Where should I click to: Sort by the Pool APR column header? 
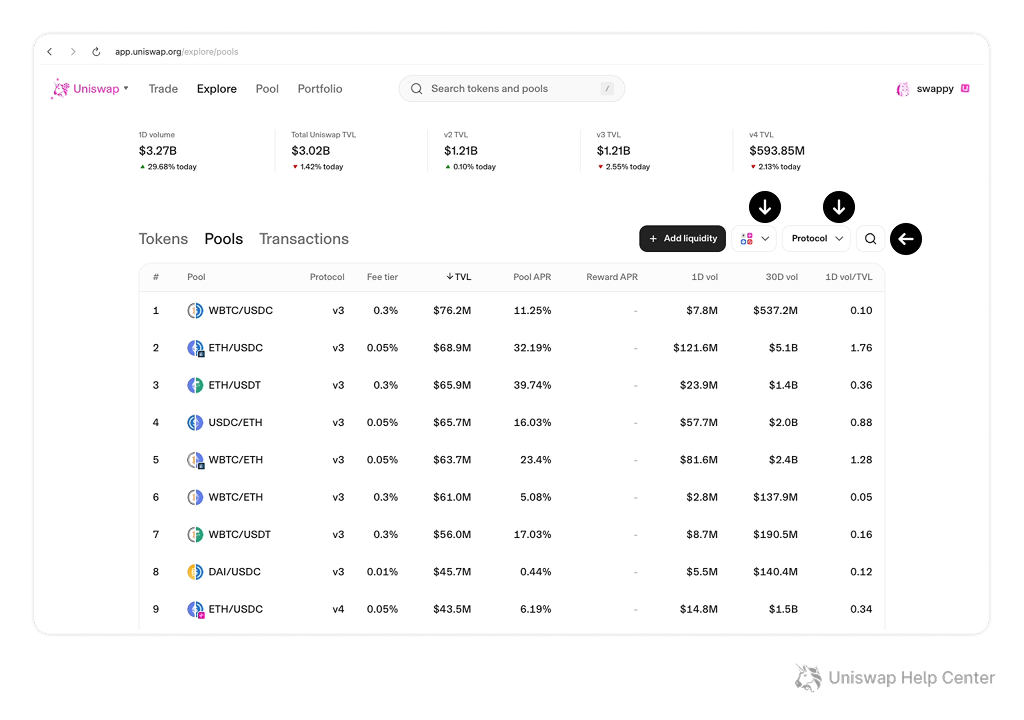[532, 277]
